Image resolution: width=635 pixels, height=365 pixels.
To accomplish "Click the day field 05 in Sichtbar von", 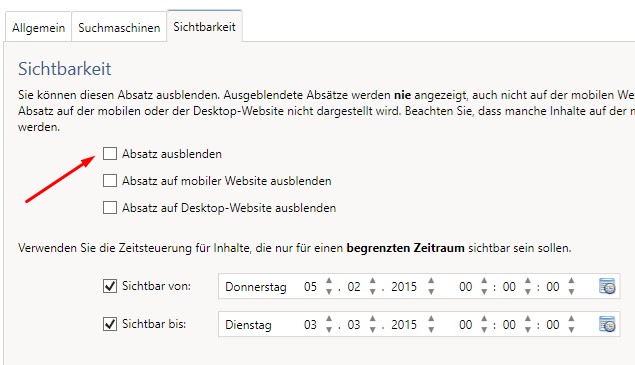I will 310,287.
